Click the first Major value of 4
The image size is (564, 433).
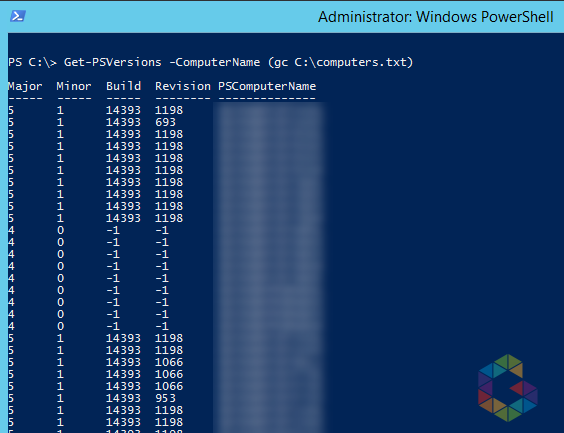pos(11,230)
